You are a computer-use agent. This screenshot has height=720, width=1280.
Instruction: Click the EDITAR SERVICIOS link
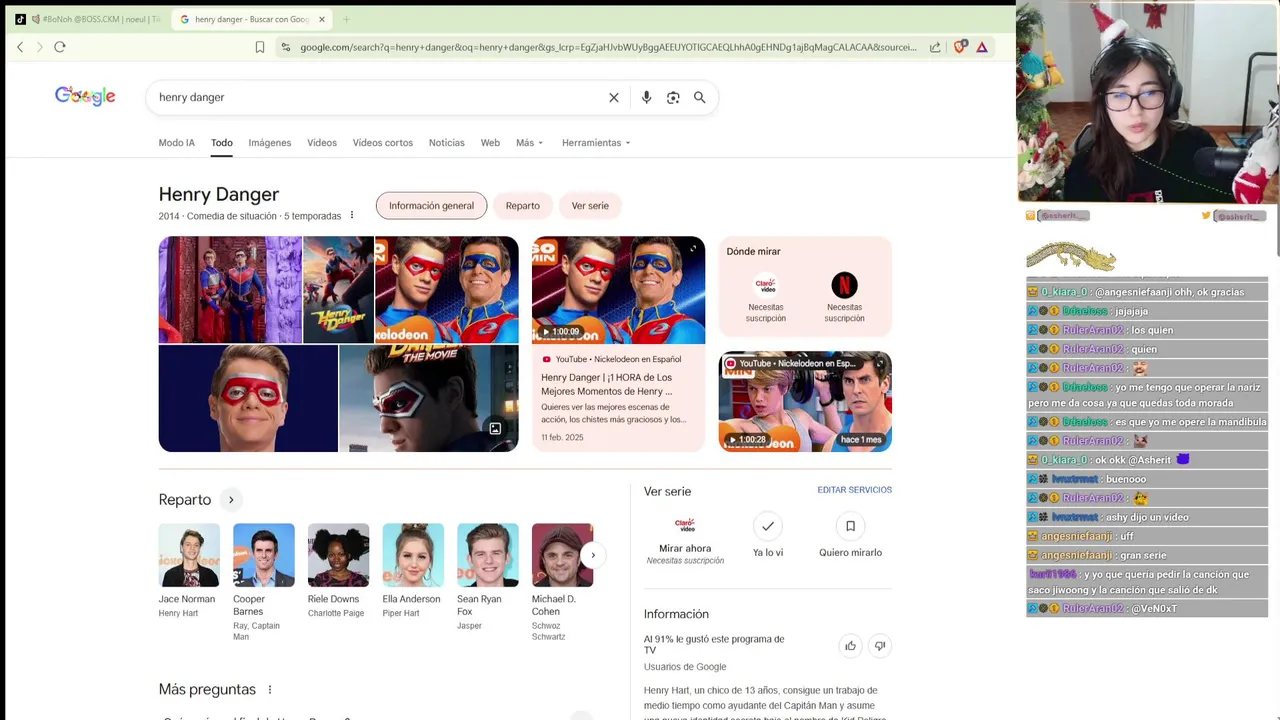(854, 490)
